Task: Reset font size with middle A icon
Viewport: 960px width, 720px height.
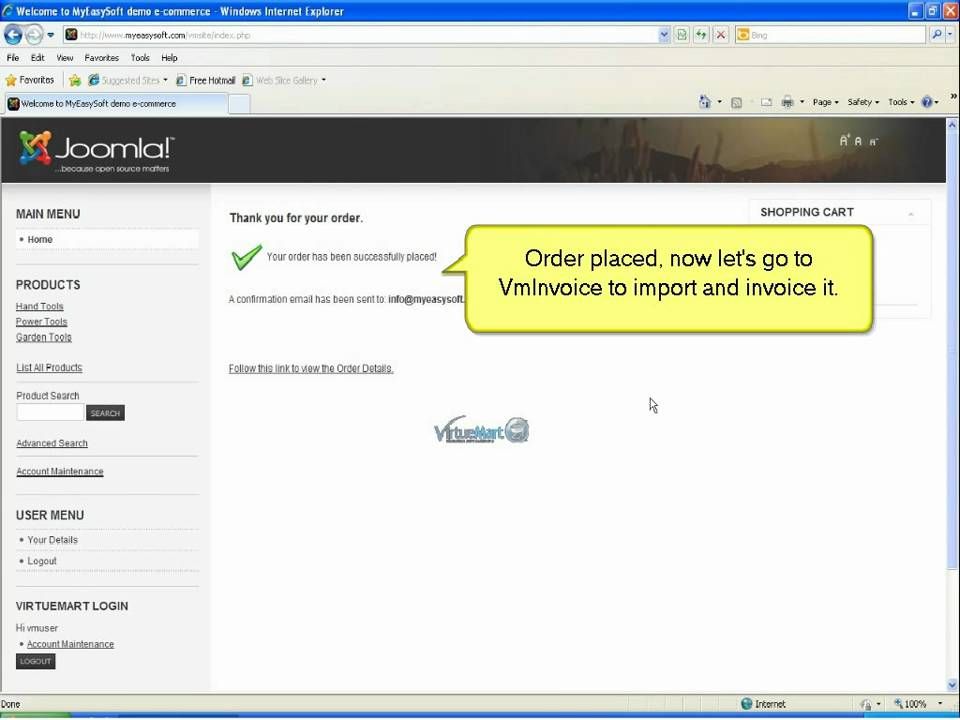Action: tap(858, 141)
